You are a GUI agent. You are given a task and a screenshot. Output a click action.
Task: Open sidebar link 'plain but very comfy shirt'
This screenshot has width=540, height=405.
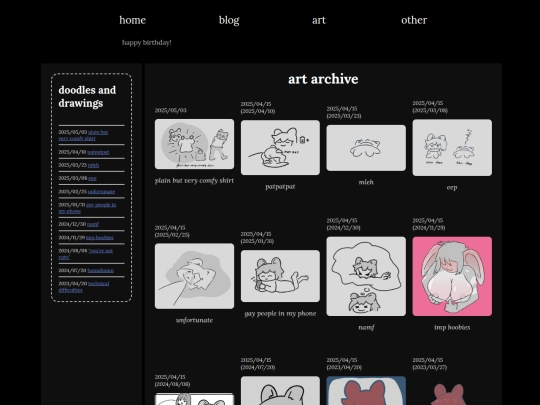[83, 135]
